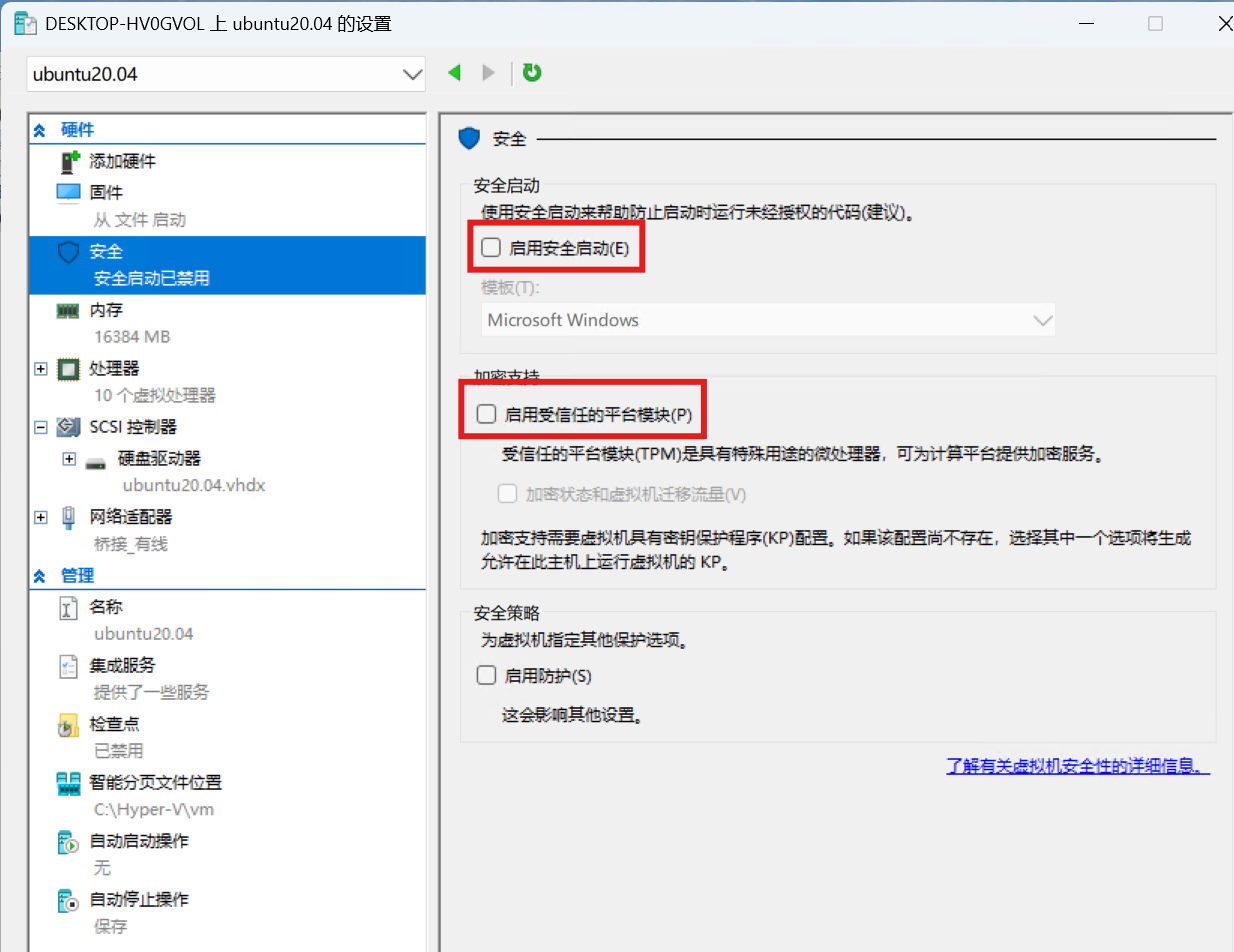The width and height of the screenshot is (1234, 952).
Task: Click the 检查点 icon
Action: coord(68,725)
